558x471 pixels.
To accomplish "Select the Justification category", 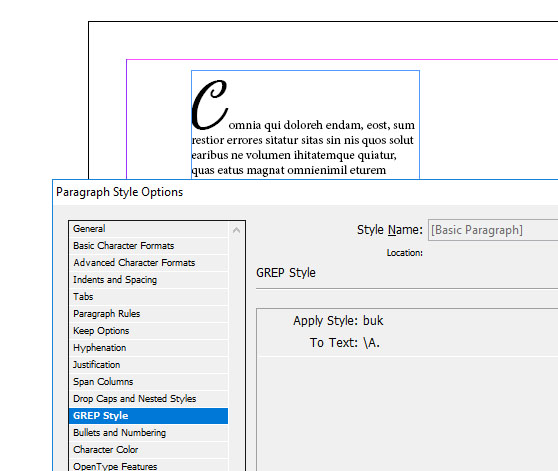I will [148, 365].
